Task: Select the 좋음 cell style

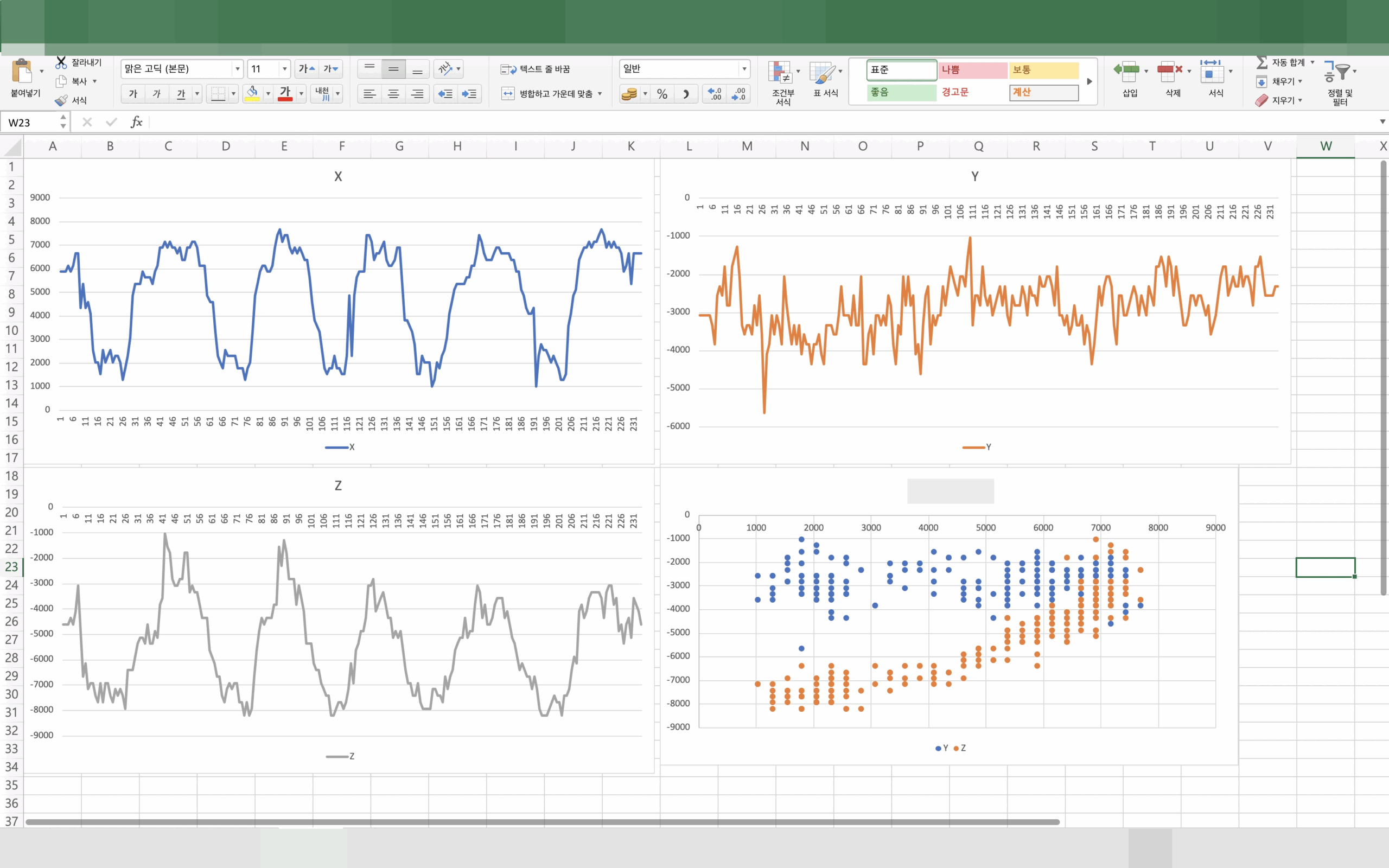Action: [x=902, y=92]
